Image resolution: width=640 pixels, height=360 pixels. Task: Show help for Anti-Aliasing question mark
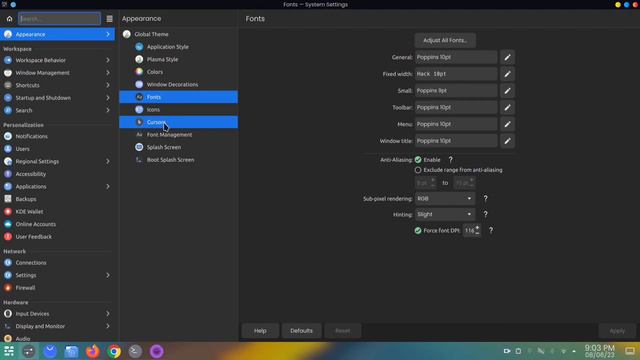coord(451,160)
